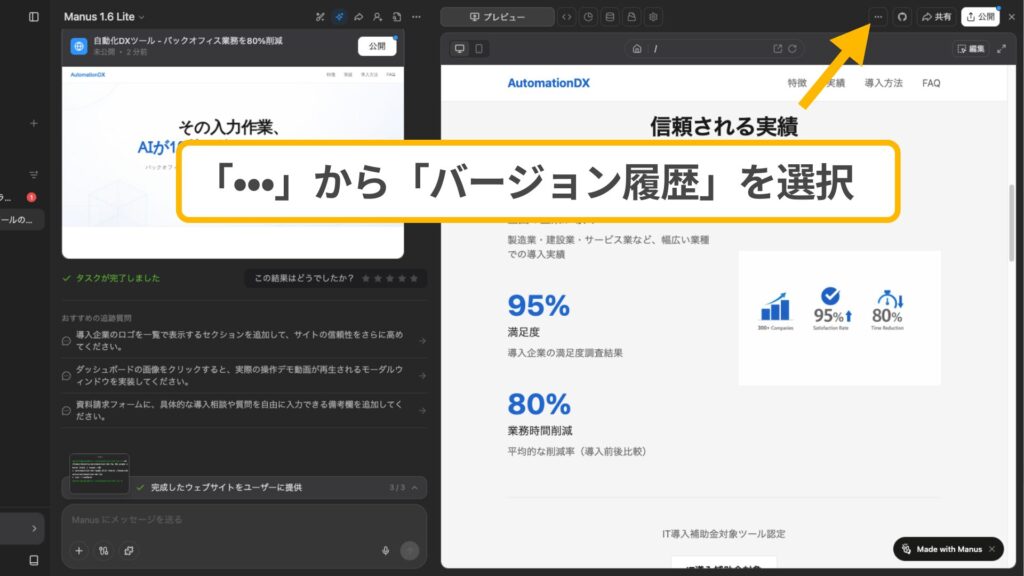1024x576 pixels.
Task: Click the blue globe icon on the site card
Action: coord(79,46)
